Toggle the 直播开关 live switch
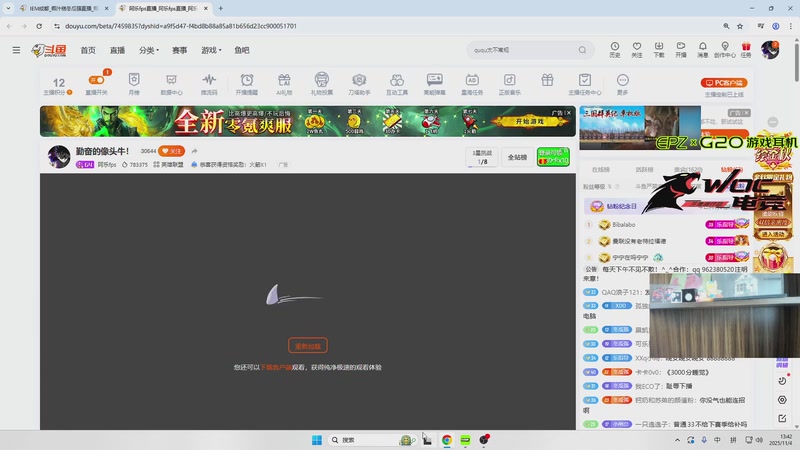The image size is (800, 450). tap(96, 80)
